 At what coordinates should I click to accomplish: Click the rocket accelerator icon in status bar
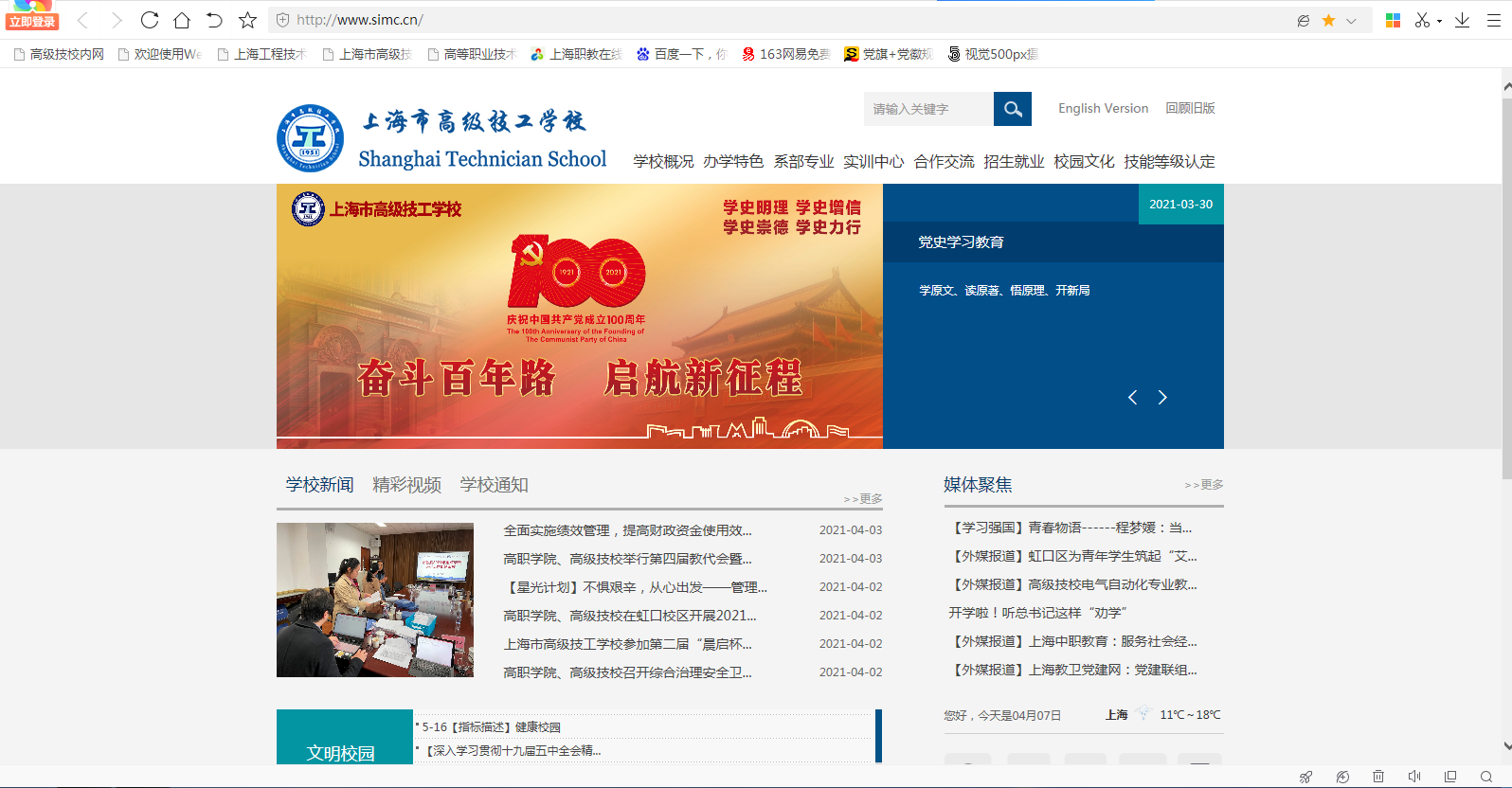coord(1305,777)
